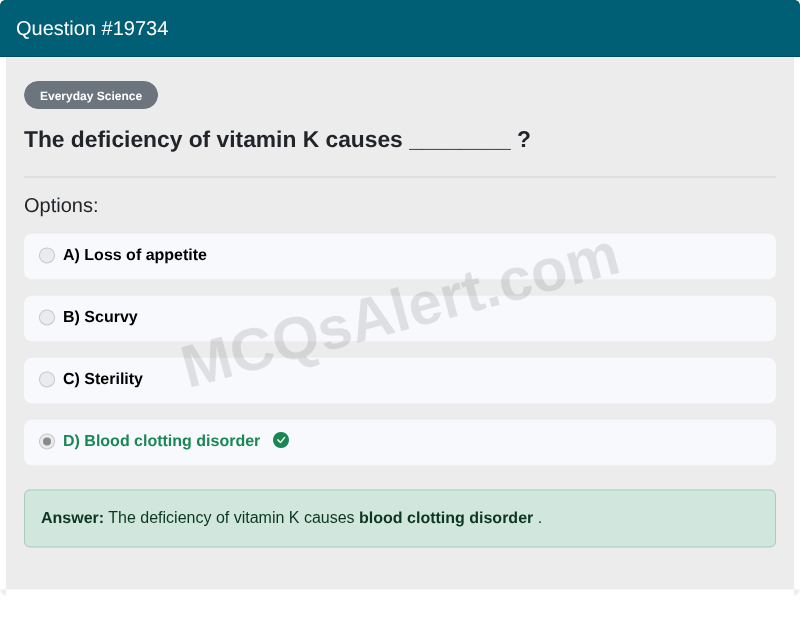Click the MCQsAlert.com watermark

[x=400, y=315]
